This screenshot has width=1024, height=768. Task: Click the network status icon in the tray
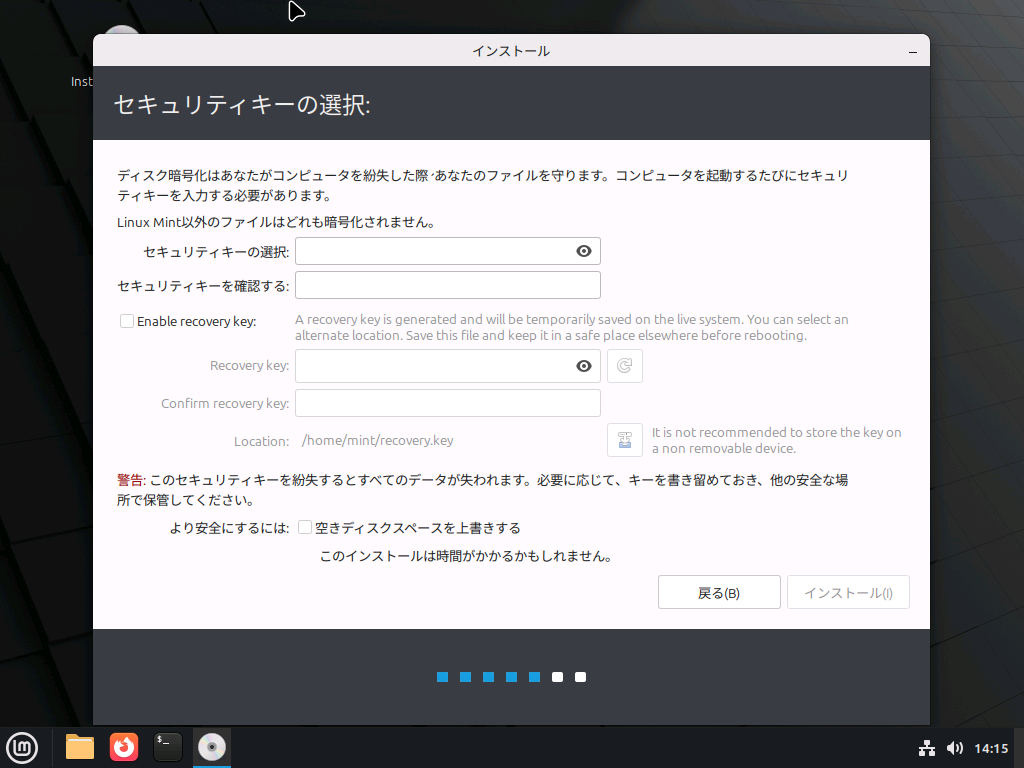[x=927, y=747]
